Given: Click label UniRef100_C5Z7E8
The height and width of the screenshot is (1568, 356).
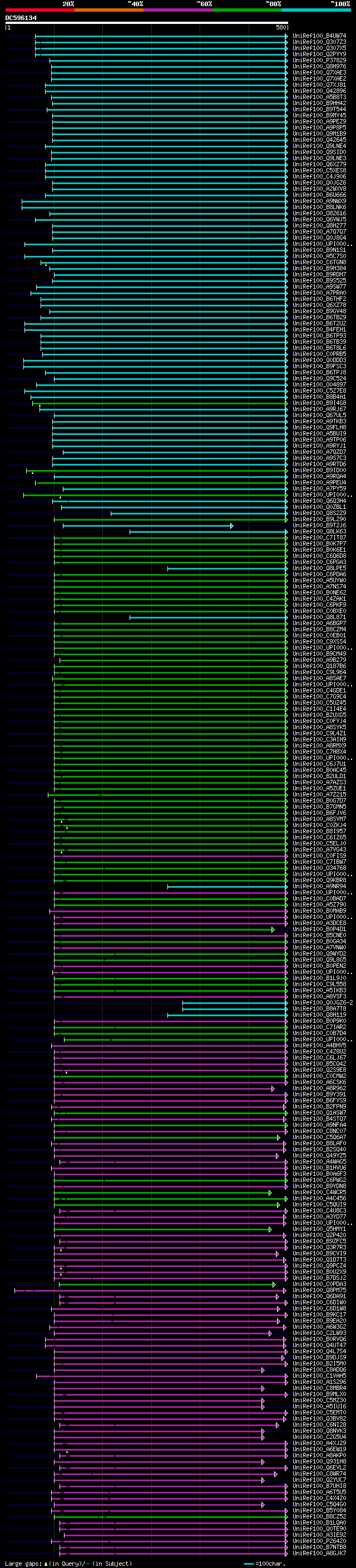Looking at the screenshot, I should pos(319,391).
